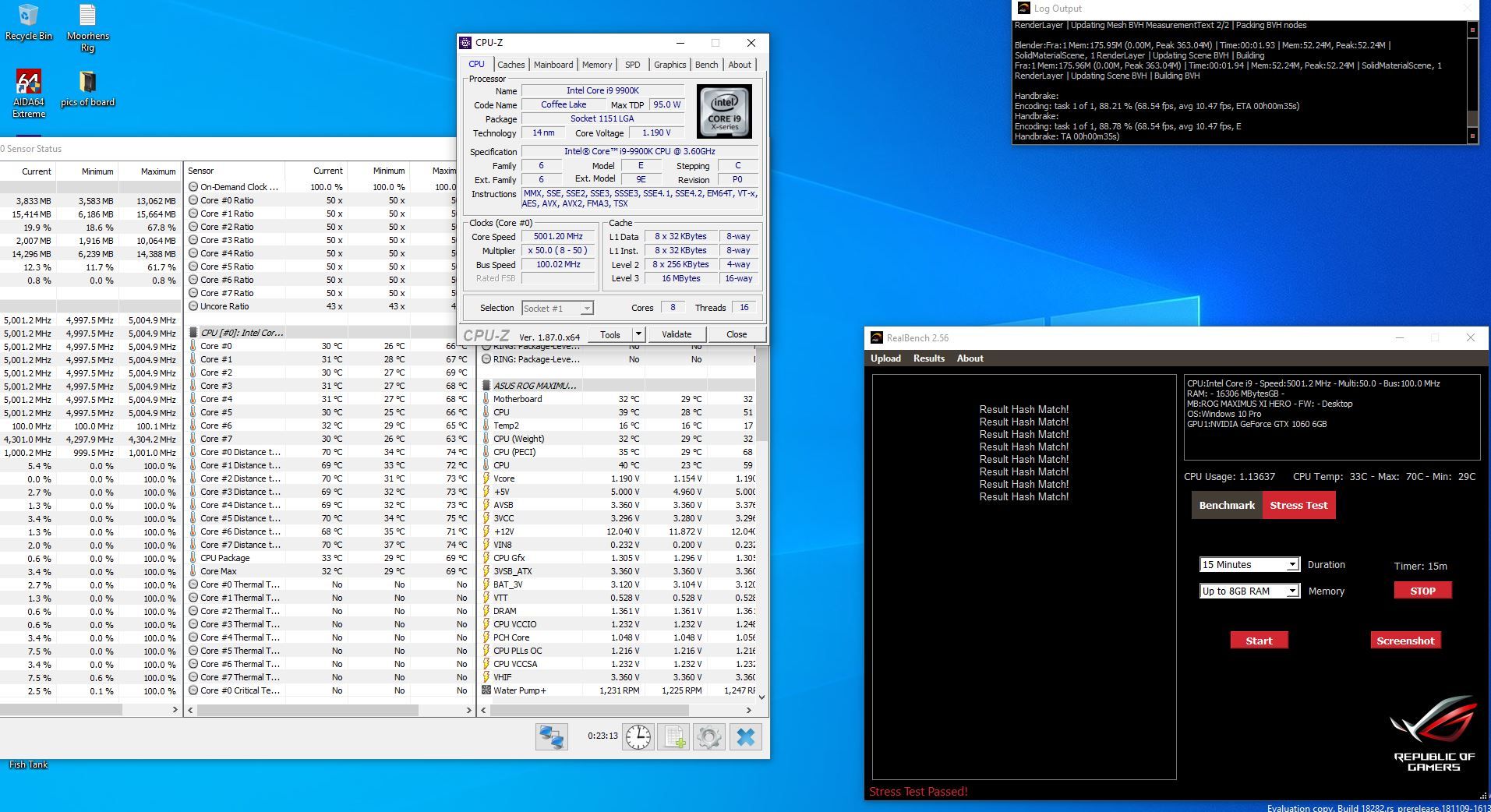Open the pics of board archive icon

click(x=88, y=88)
